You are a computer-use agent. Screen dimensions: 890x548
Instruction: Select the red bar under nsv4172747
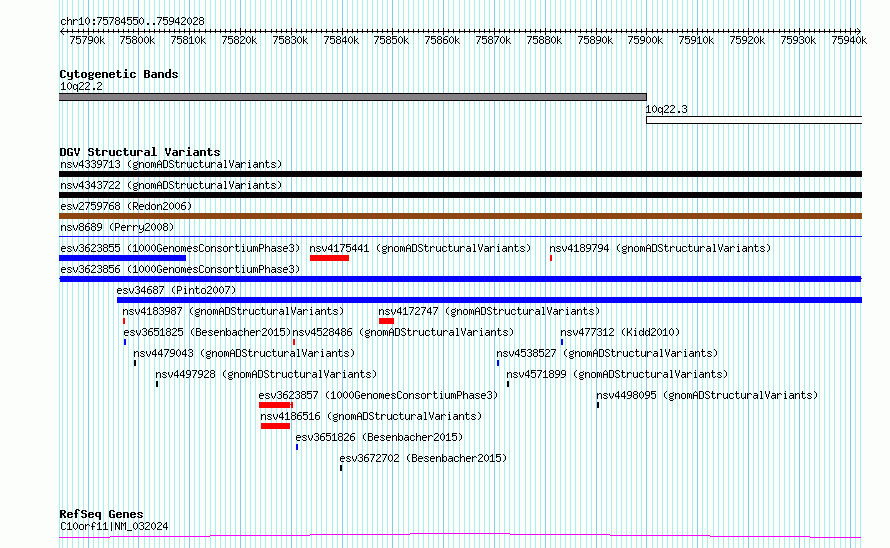tap(387, 321)
